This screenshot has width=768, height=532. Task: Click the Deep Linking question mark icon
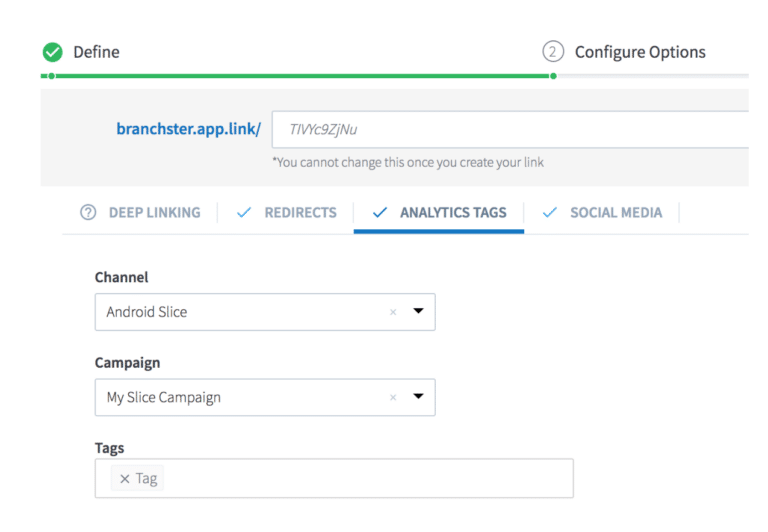click(88, 212)
